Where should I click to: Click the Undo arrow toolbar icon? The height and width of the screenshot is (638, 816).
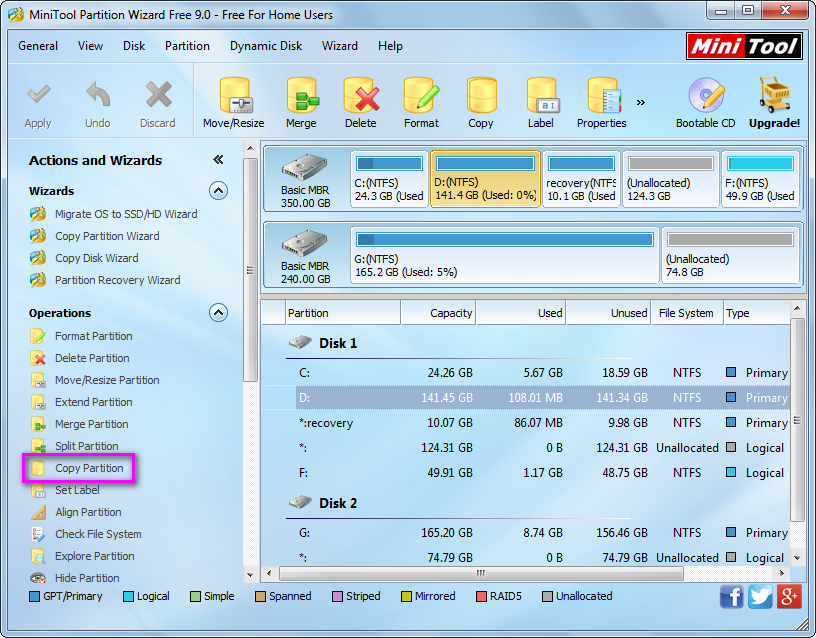click(98, 96)
